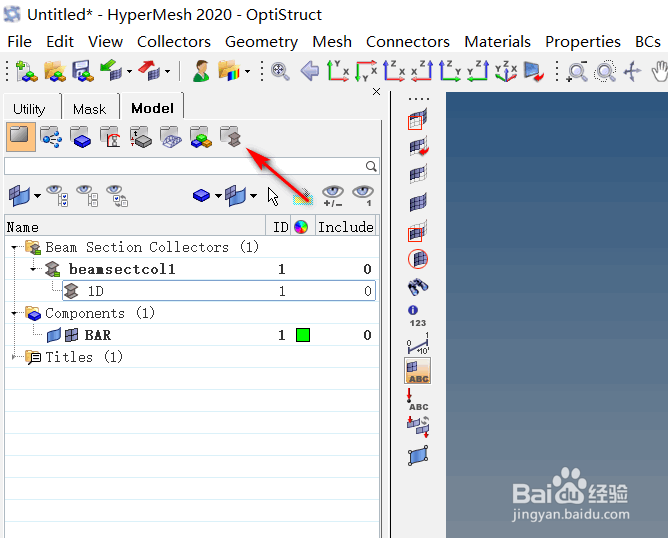Click the Isolate Only eye icon with 1
The width and height of the screenshot is (668, 538).
pos(363,196)
